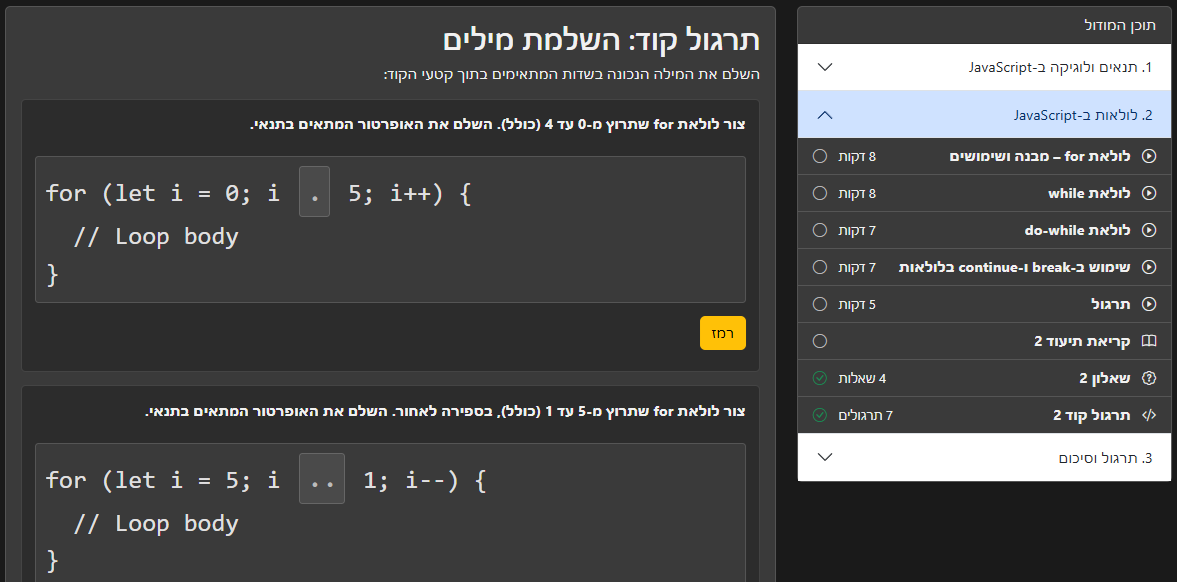The height and width of the screenshot is (582, 1177).
Task: Click play icon for לולאת for lesson
Action: click(1148, 156)
